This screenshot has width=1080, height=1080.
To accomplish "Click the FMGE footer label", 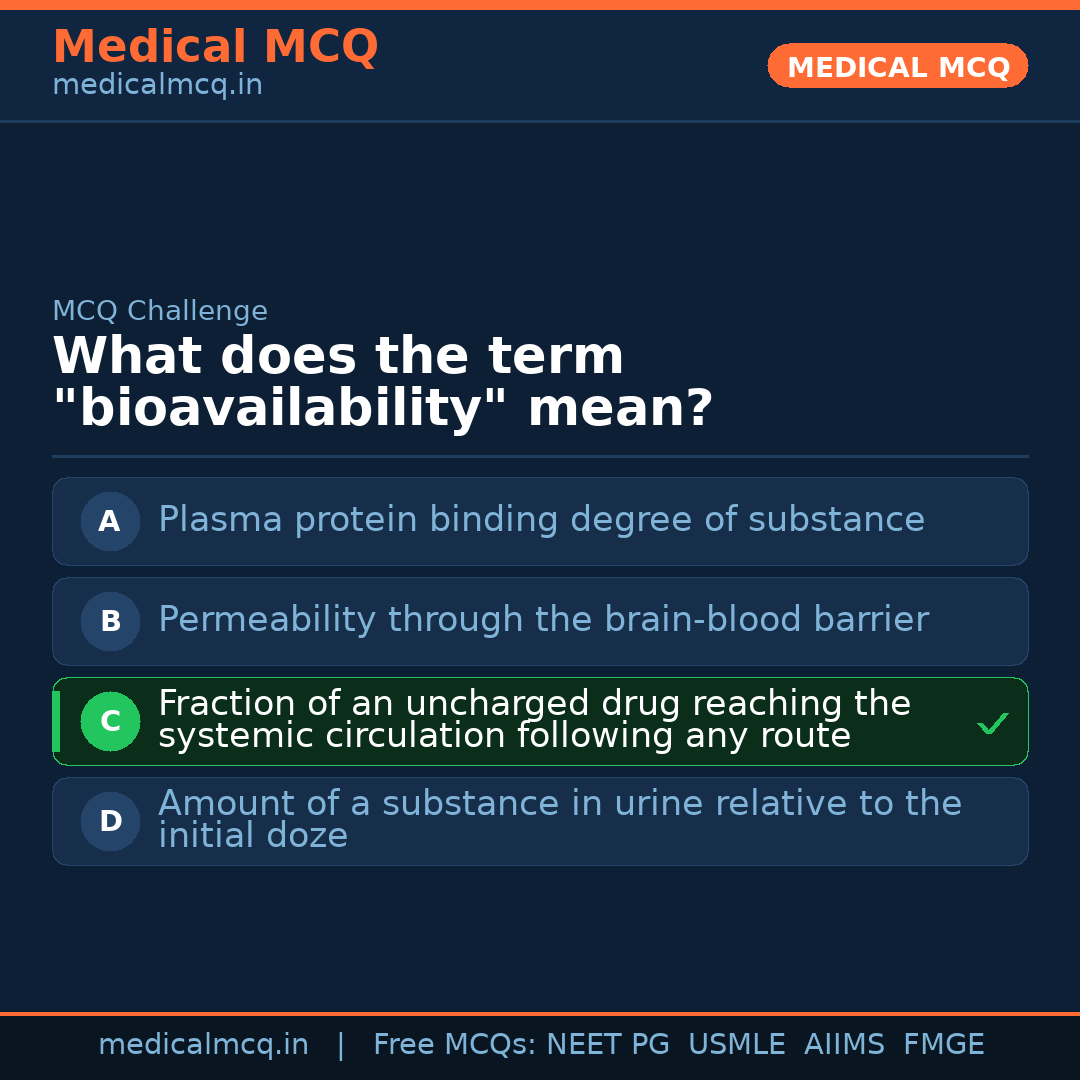I will tap(943, 1045).
